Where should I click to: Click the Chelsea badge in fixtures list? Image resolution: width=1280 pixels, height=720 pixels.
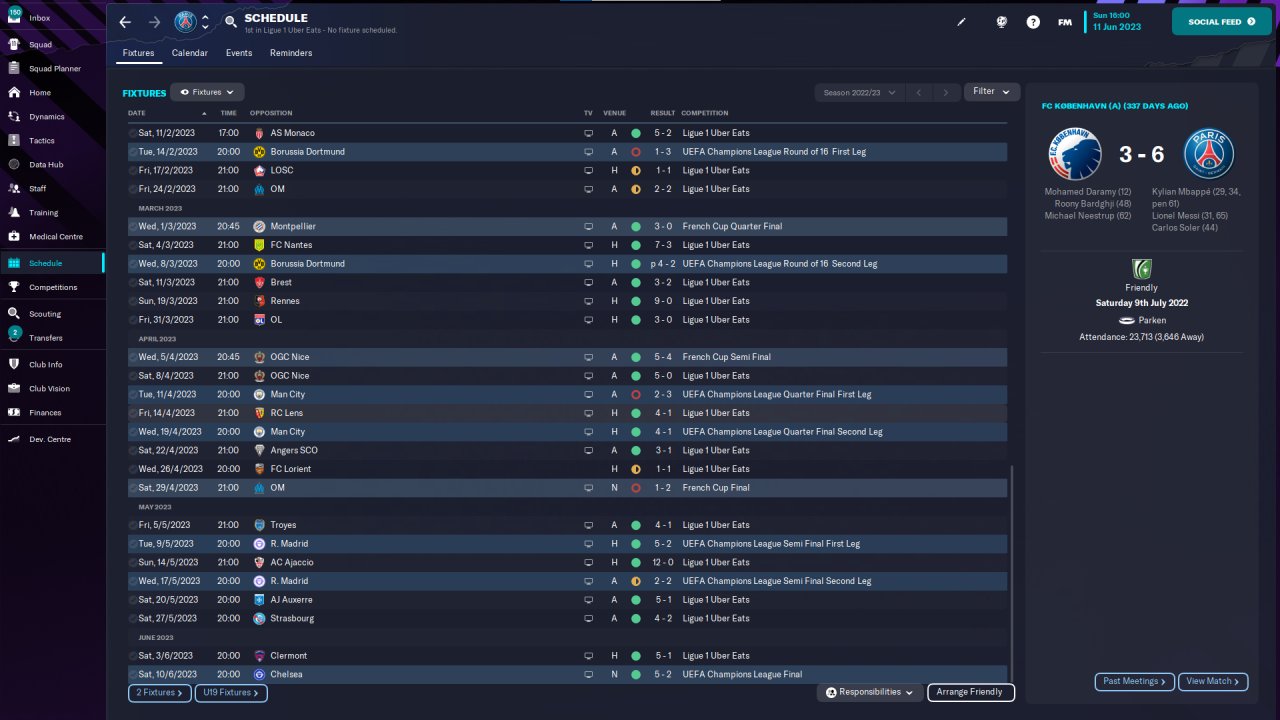click(259, 674)
